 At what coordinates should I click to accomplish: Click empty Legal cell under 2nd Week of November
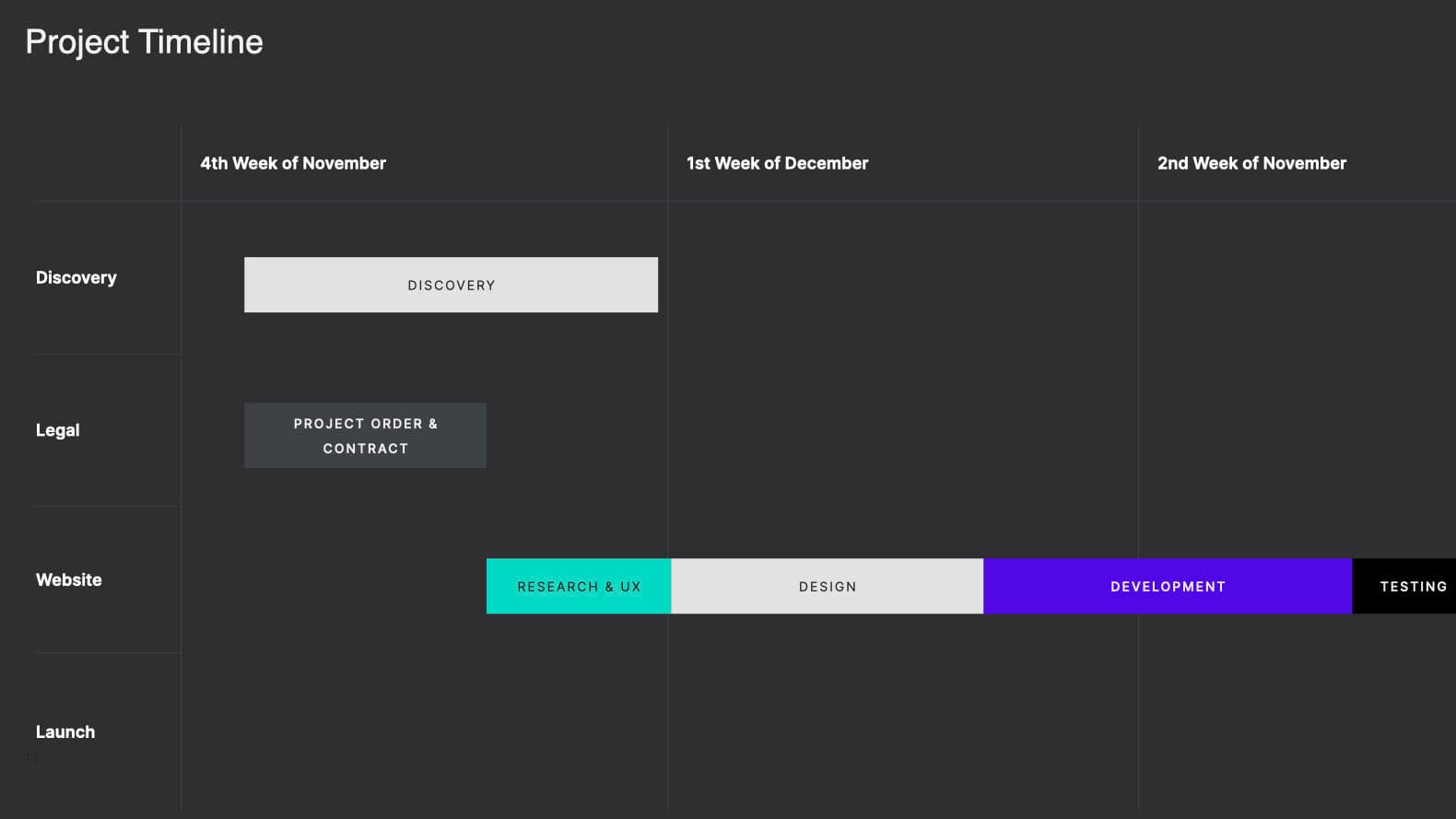(x=1297, y=430)
